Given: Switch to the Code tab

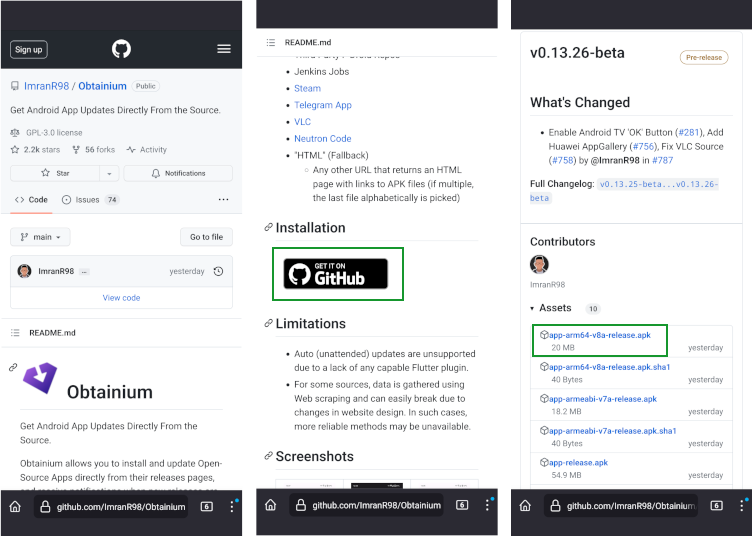Looking at the screenshot, I should click(31, 199).
